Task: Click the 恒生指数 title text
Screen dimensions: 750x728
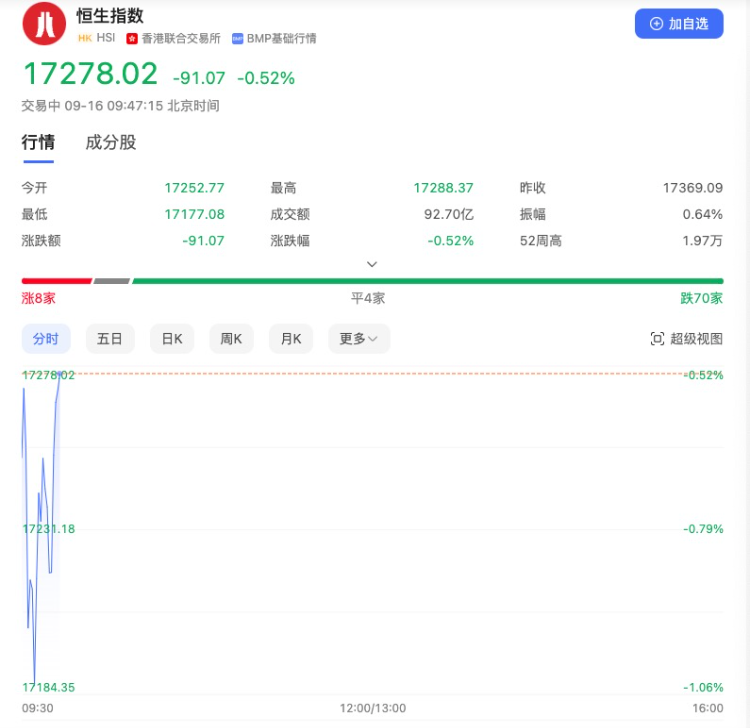Action: click(110, 16)
